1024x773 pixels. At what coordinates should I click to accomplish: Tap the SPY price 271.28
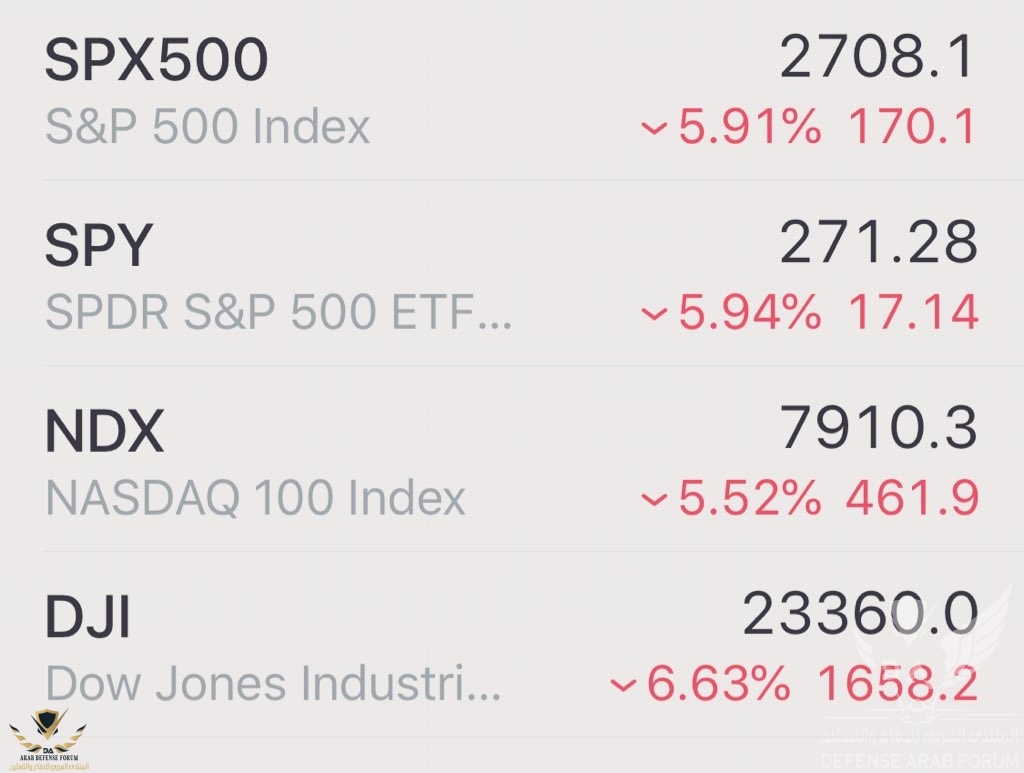877,245
